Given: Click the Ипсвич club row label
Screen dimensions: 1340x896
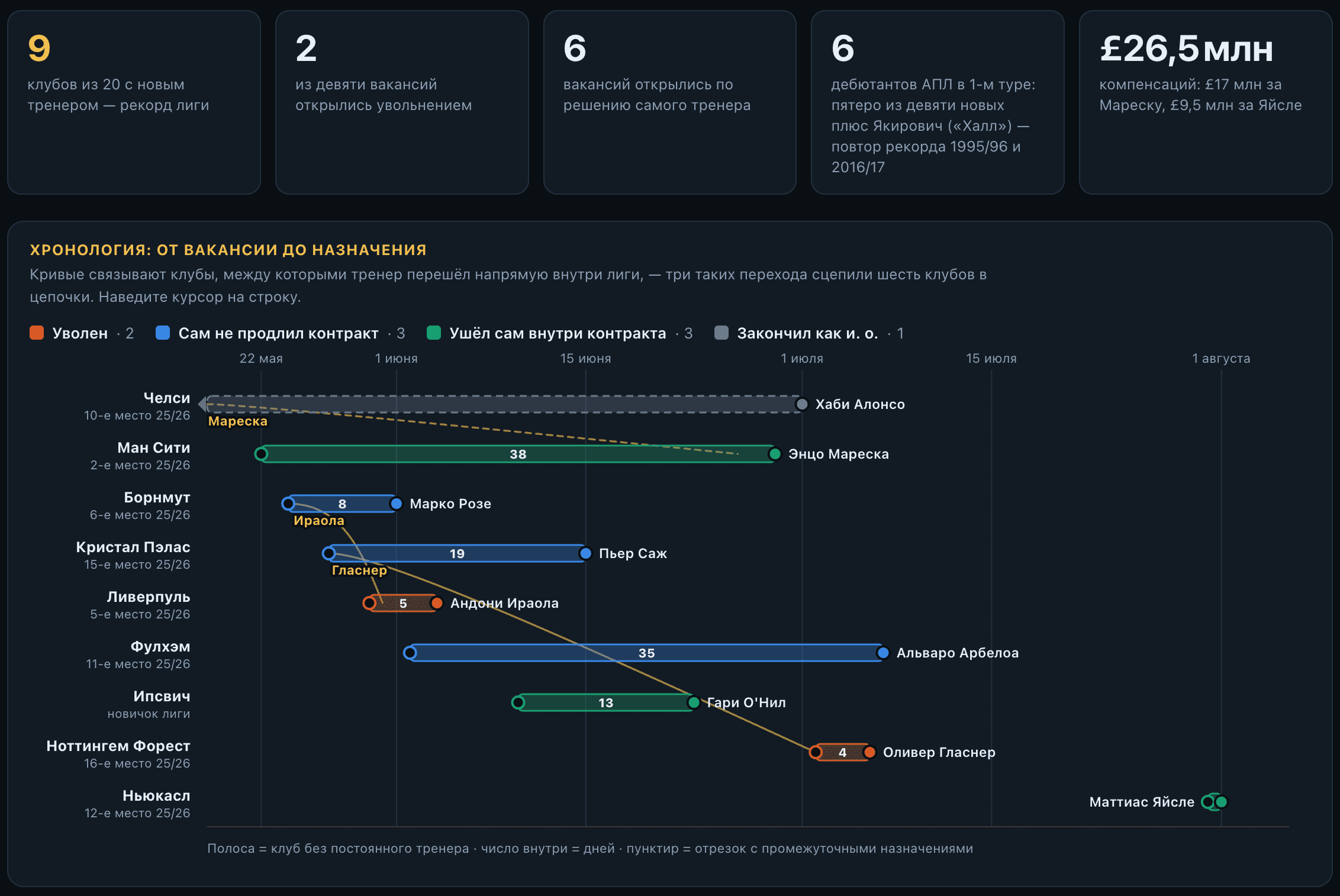Looking at the screenshot, I should 162,696.
